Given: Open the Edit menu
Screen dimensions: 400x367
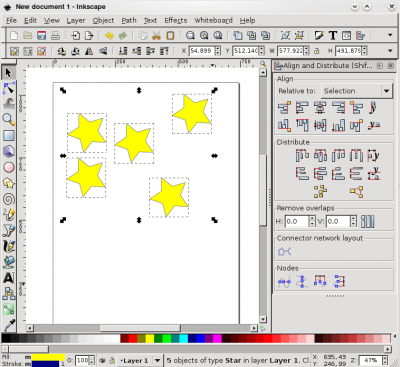Looking at the screenshot, I should pyautogui.click(x=30, y=20).
